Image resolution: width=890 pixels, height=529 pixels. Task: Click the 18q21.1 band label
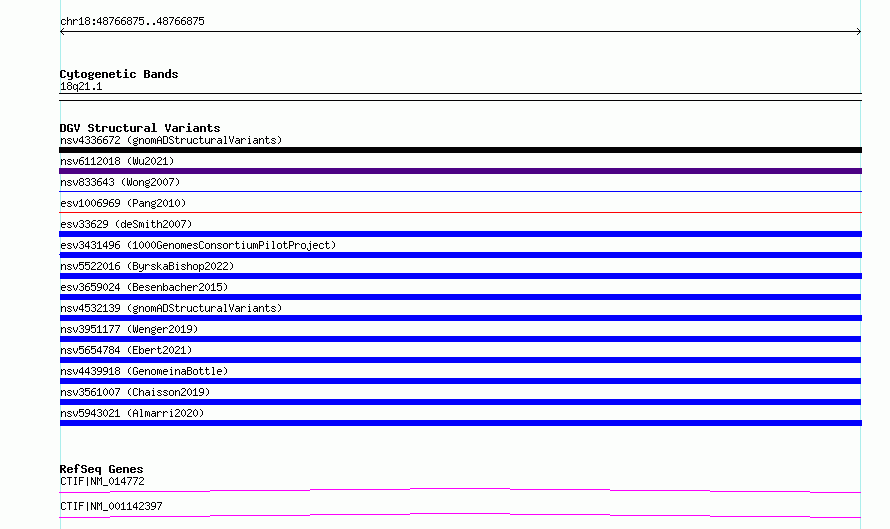pos(81,86)
